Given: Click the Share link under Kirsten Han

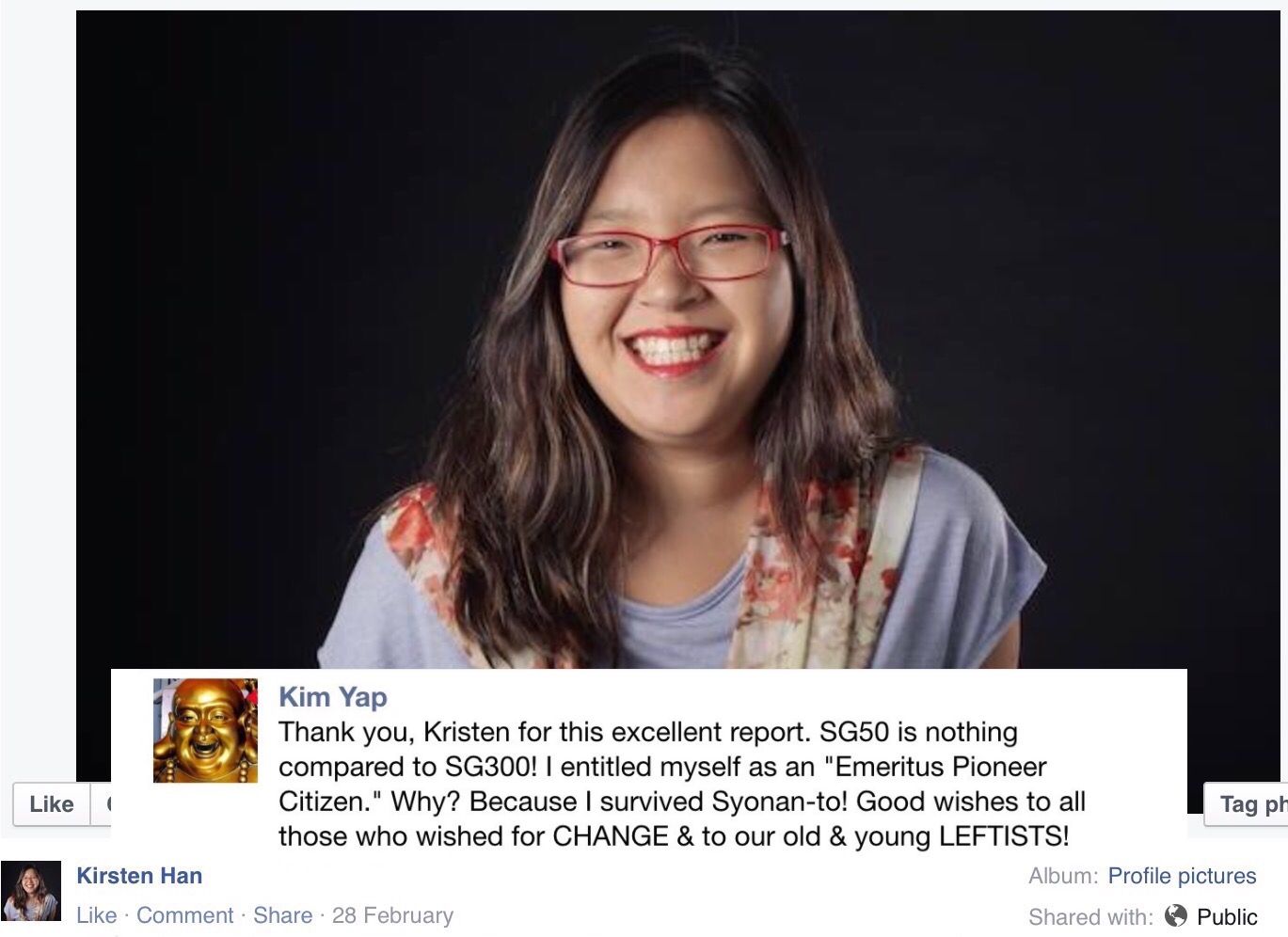Looking at the screenshot, I should point(283,915).
